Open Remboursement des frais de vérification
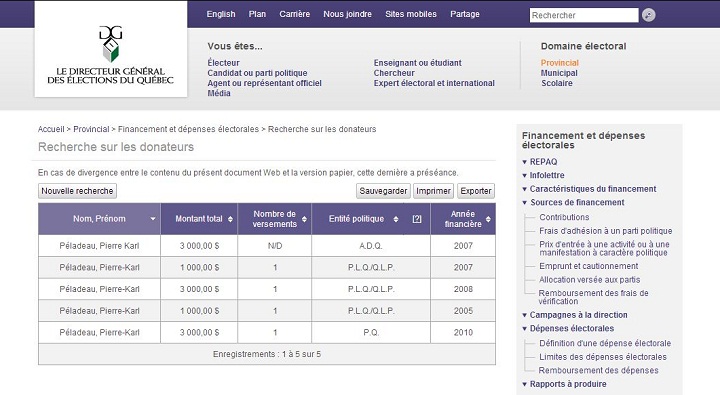Image resolution: width=720 pixels, height=395 pixels. 593,297
